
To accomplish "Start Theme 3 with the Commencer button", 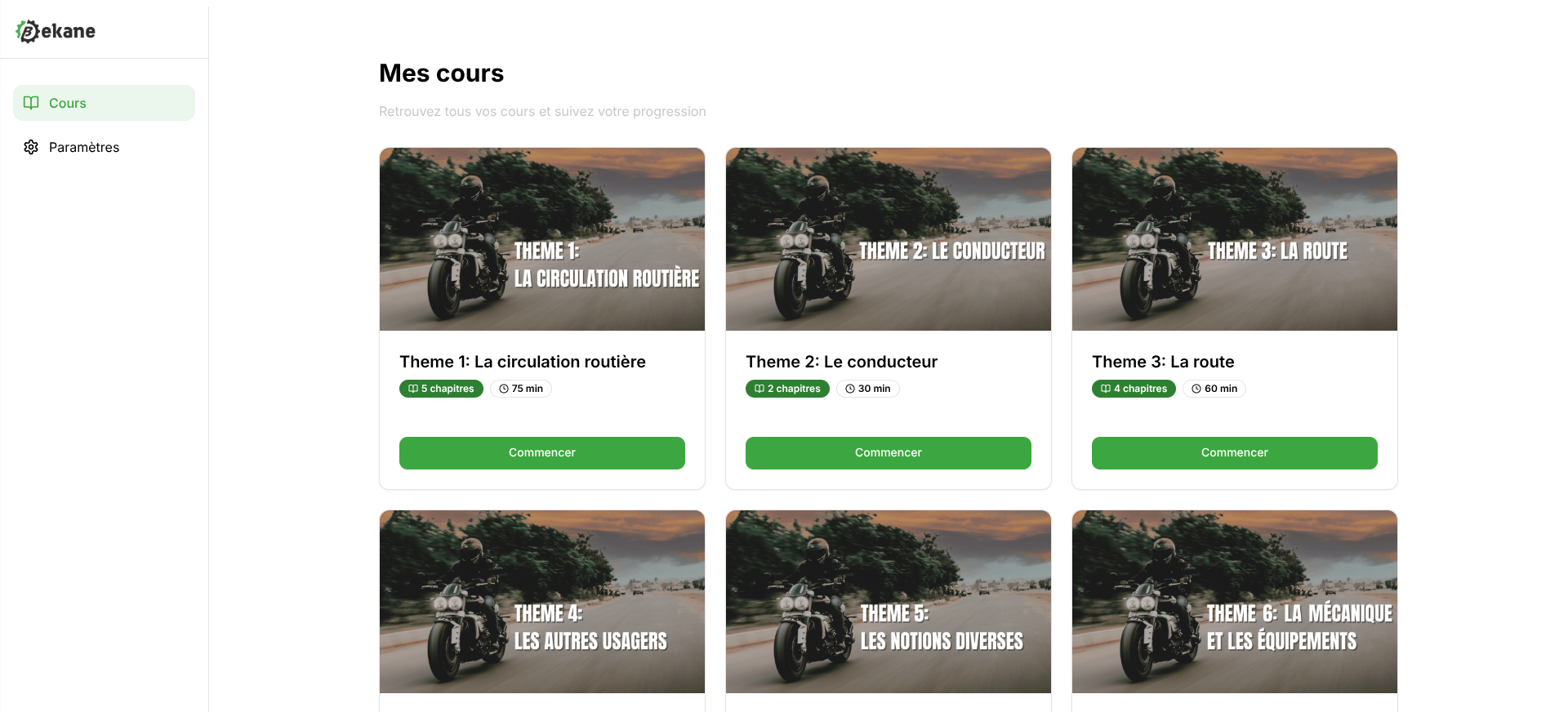I will [x=1235, y=453].
